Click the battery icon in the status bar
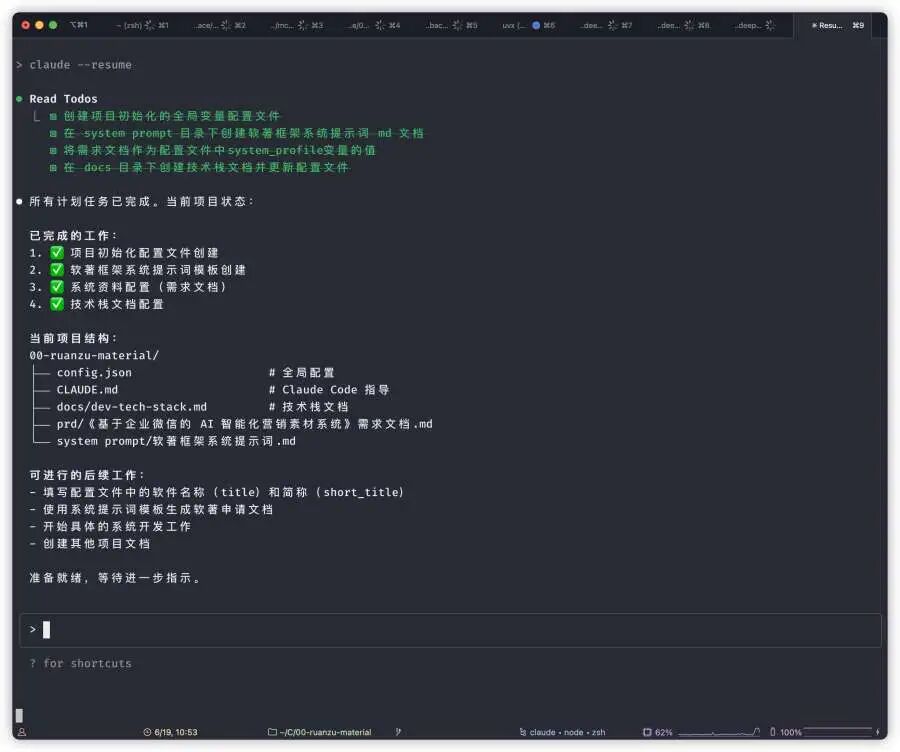900x752 pixels. (x=773, y=732)
